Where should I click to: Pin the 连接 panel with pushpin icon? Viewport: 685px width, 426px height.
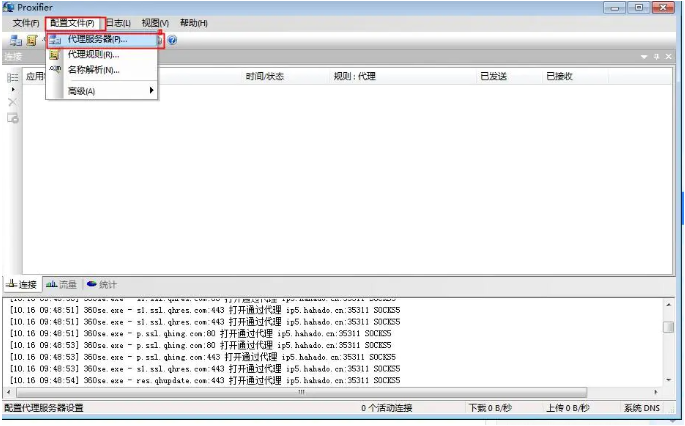pos(656,57)
